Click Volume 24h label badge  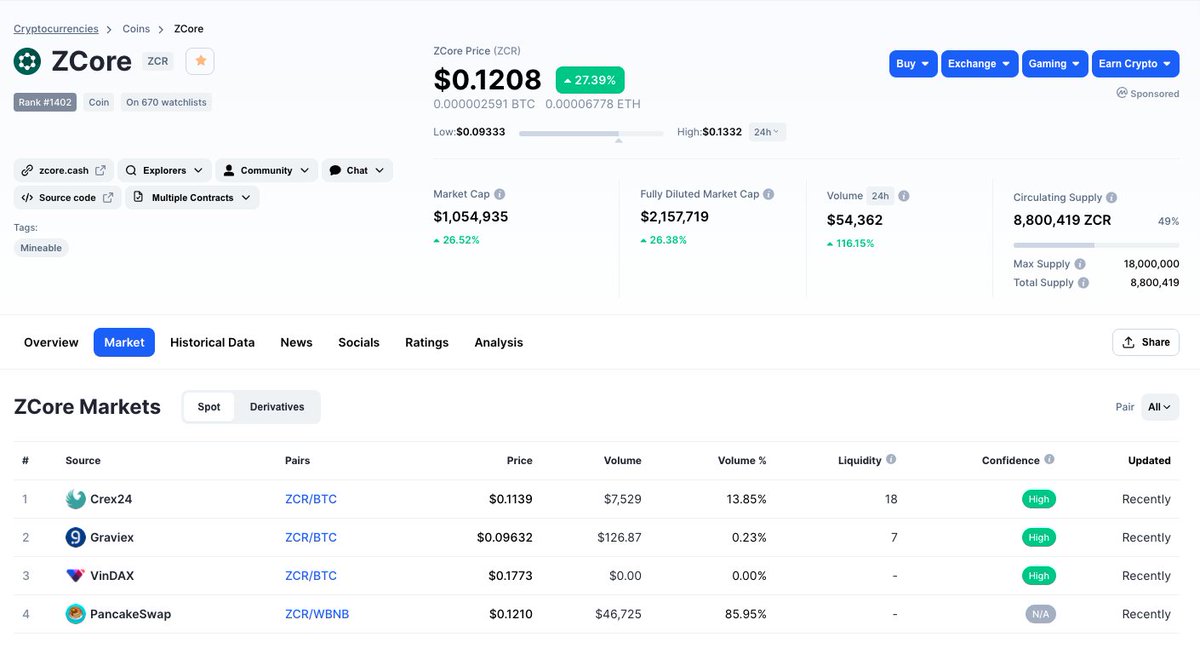pyautogui.click(x=880, y=196)
